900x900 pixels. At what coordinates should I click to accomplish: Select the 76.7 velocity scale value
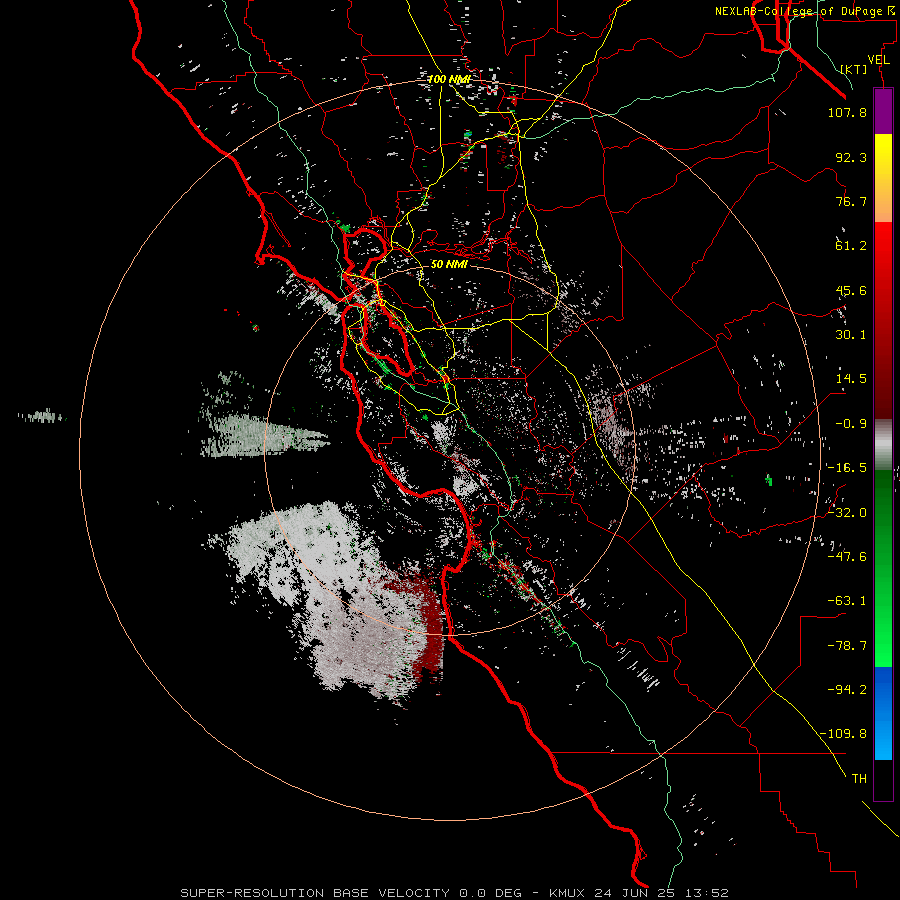coord(851,201)
